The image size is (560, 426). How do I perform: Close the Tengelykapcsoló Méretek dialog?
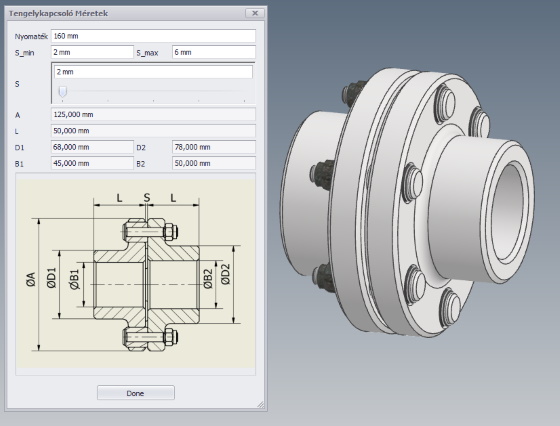coord(255,13)
